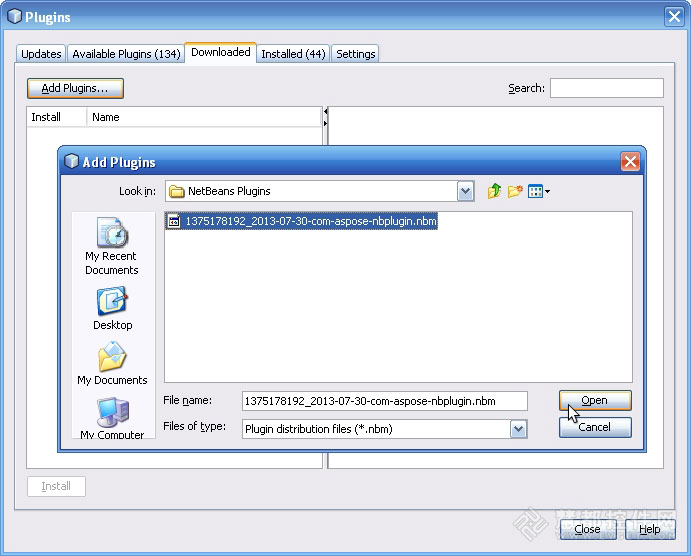Open Help for the Plugins window

tap(650, 529)
